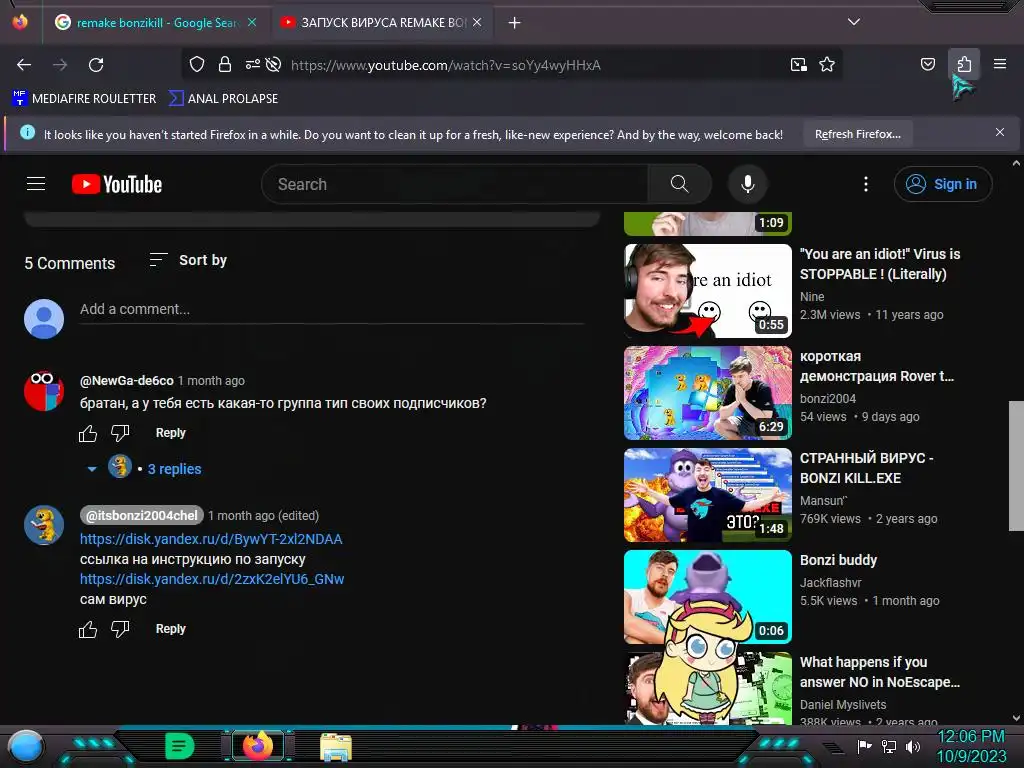
Task: Open the yandex link 2zxK2elYU6_GNw
Action: point(212,579)
